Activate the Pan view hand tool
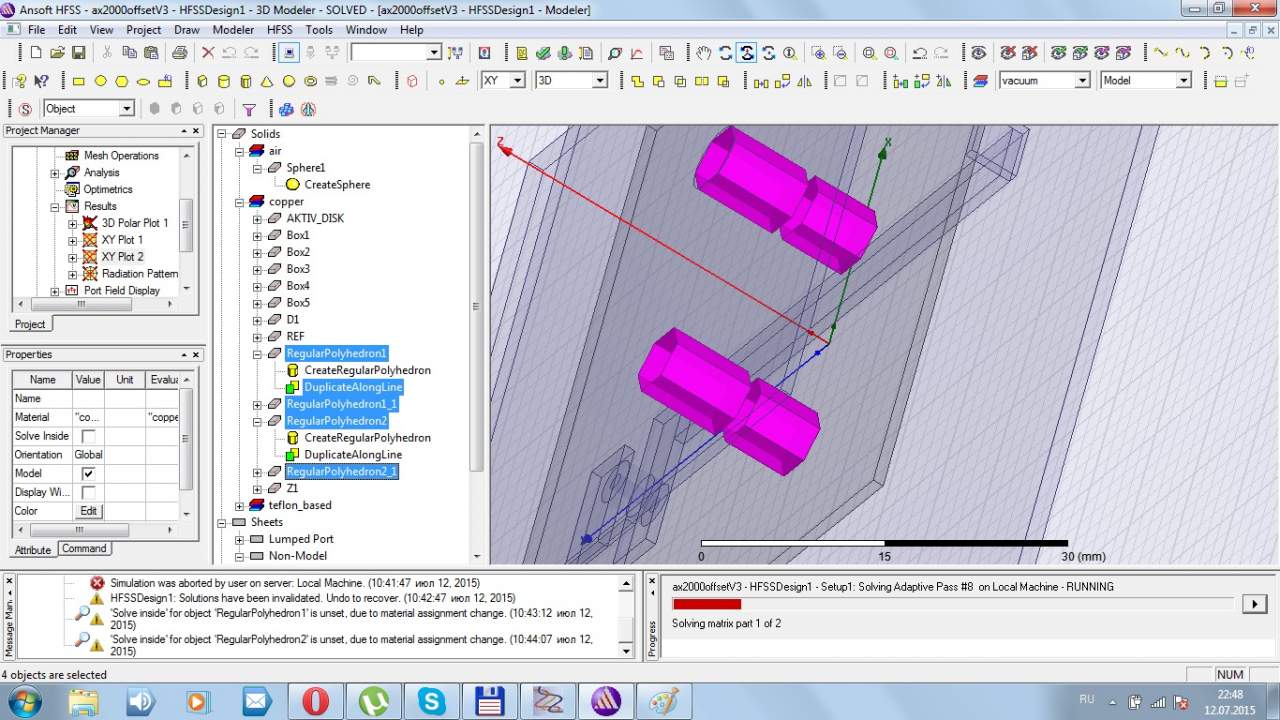Viewport: 1280px width, 720px height. (x=704, y=53)
